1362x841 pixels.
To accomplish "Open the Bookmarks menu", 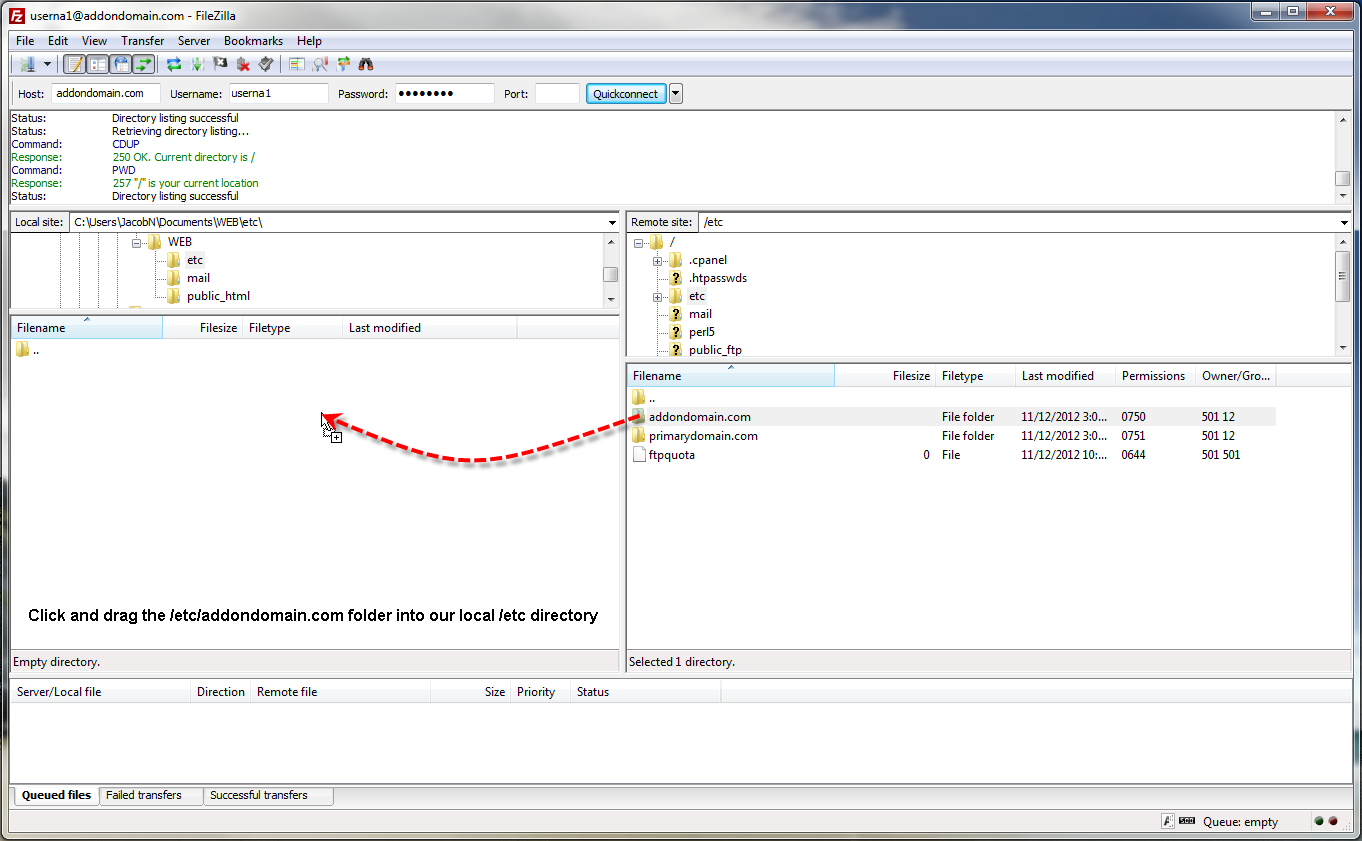I will (253, 41).
